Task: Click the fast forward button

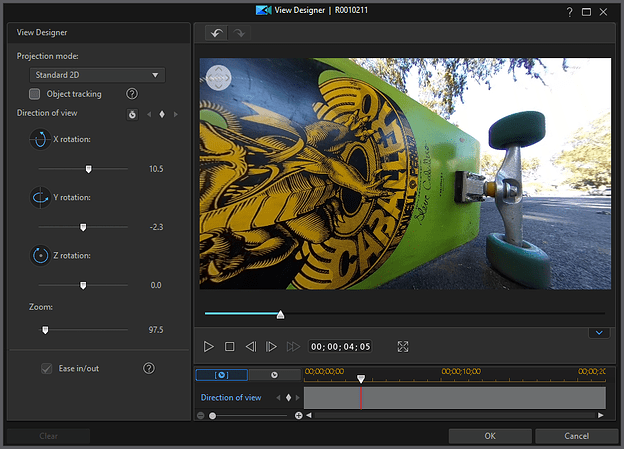Action: coord(293,347)
